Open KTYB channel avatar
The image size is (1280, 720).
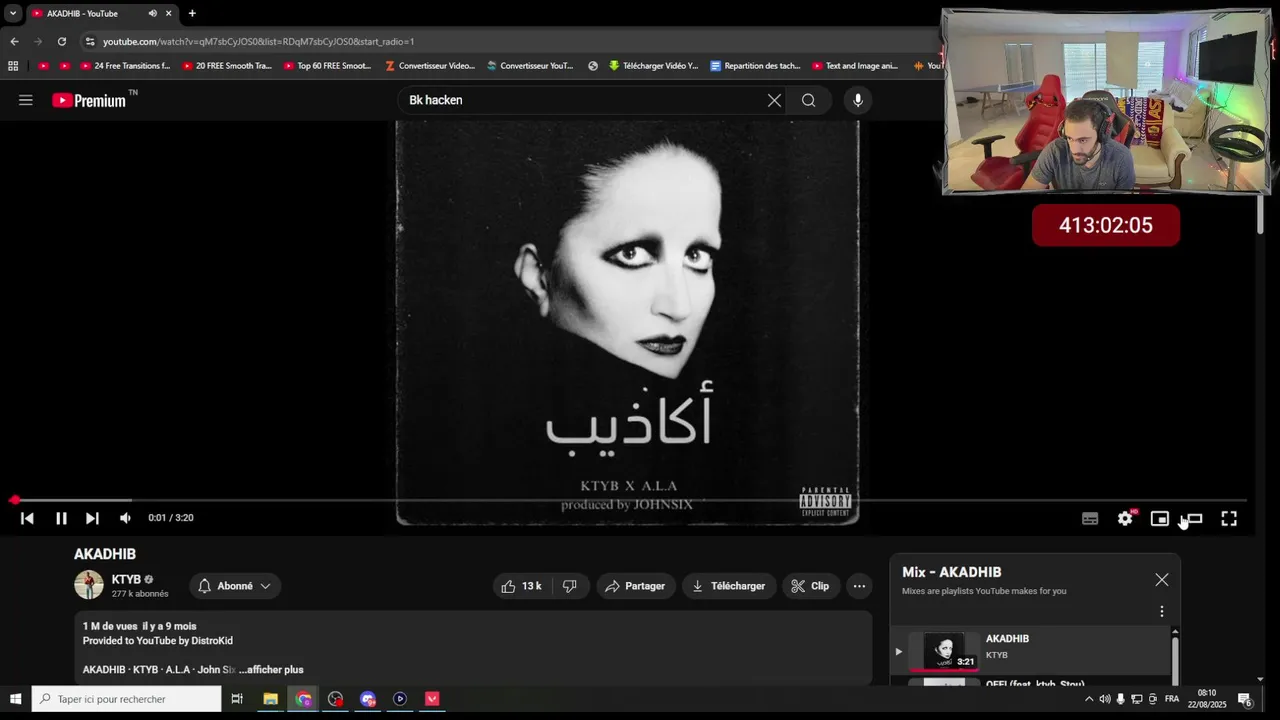point(89,585)
